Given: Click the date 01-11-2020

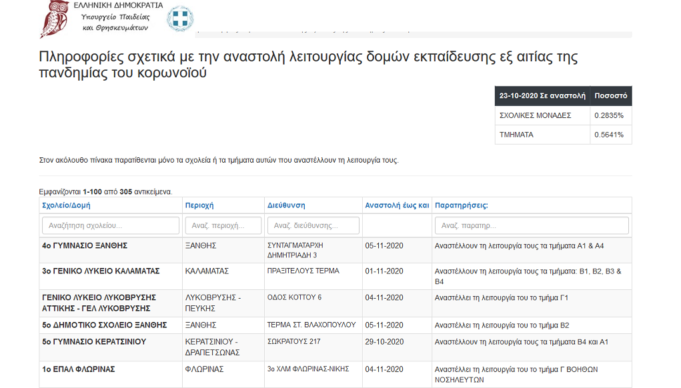Looking at the screenshot, I should 384,271.
